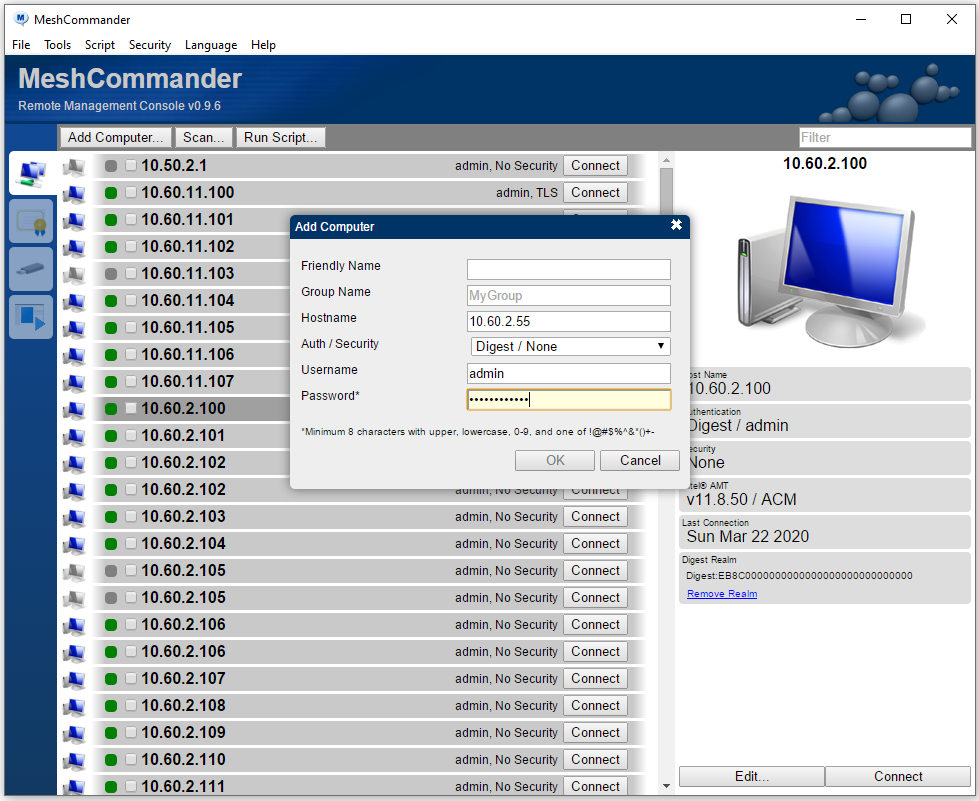Open the Computers tab in sidebar

point(31,174)
